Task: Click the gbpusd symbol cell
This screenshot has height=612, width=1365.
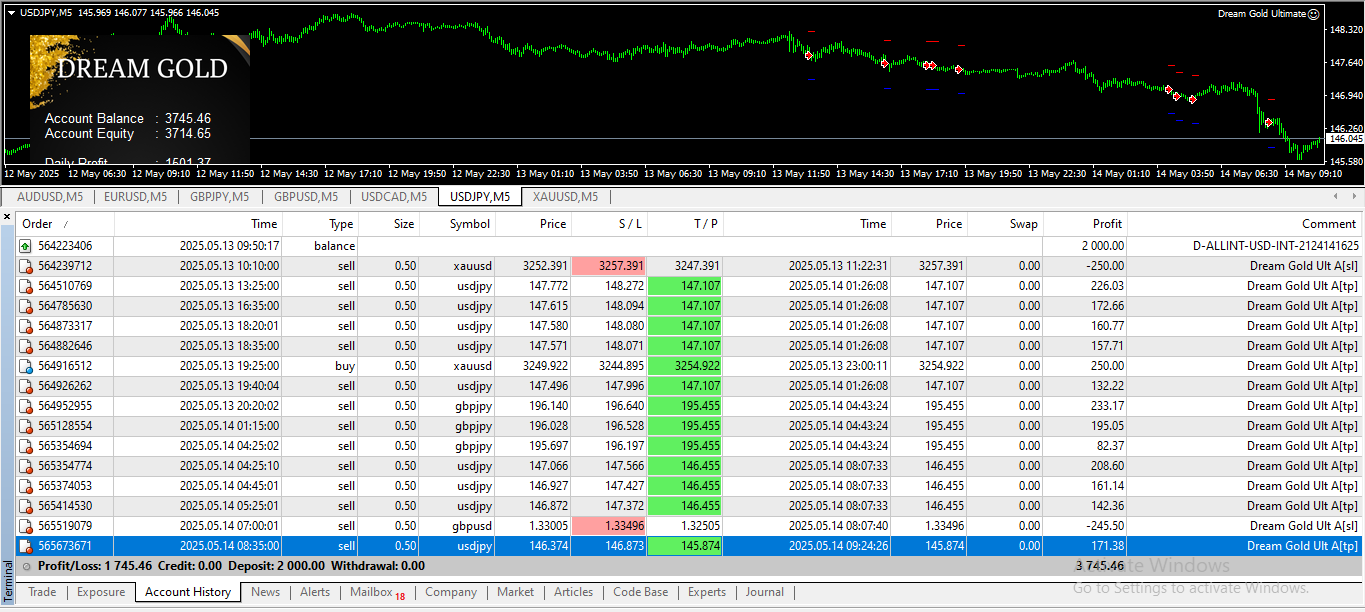Action: pyautogui.click(x=471, y=526)
